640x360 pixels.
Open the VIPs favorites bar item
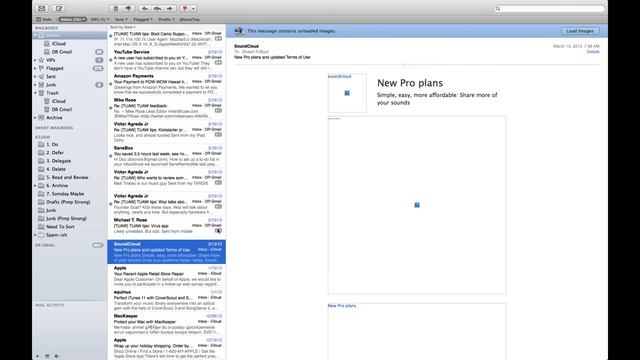[100, 19]
